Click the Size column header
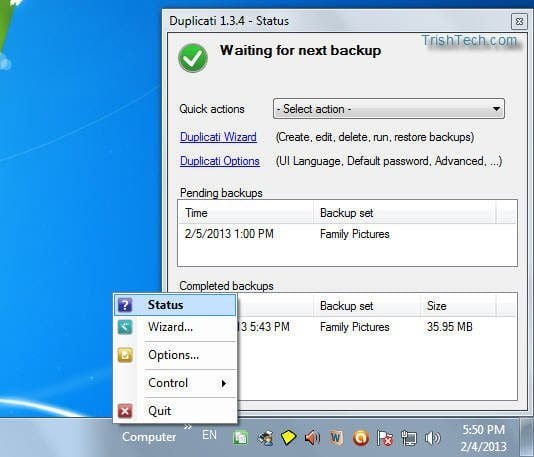The image size is (534, 457). 458,306
